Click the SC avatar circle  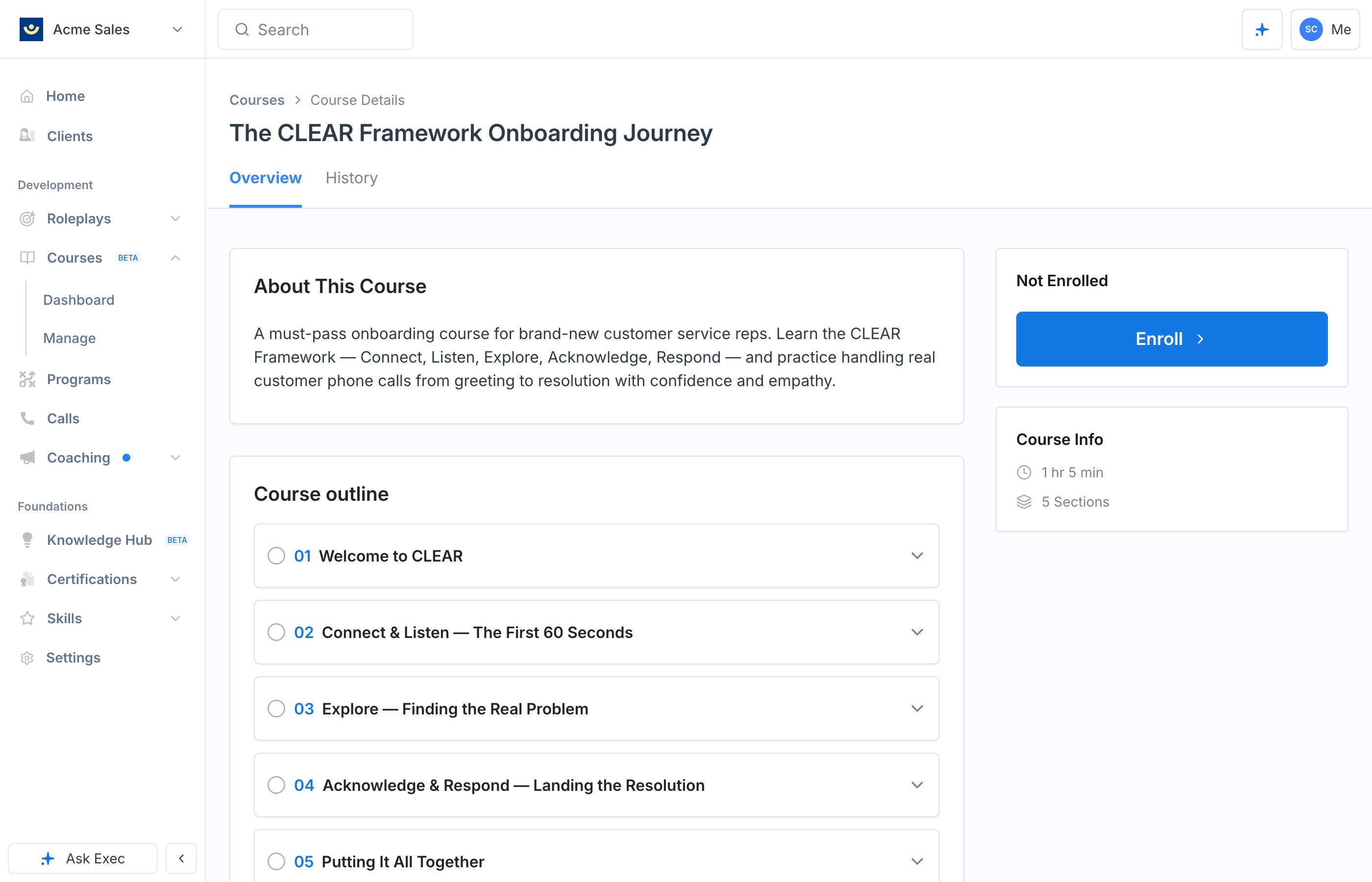pyautogui.click(x=1311, y=29)
